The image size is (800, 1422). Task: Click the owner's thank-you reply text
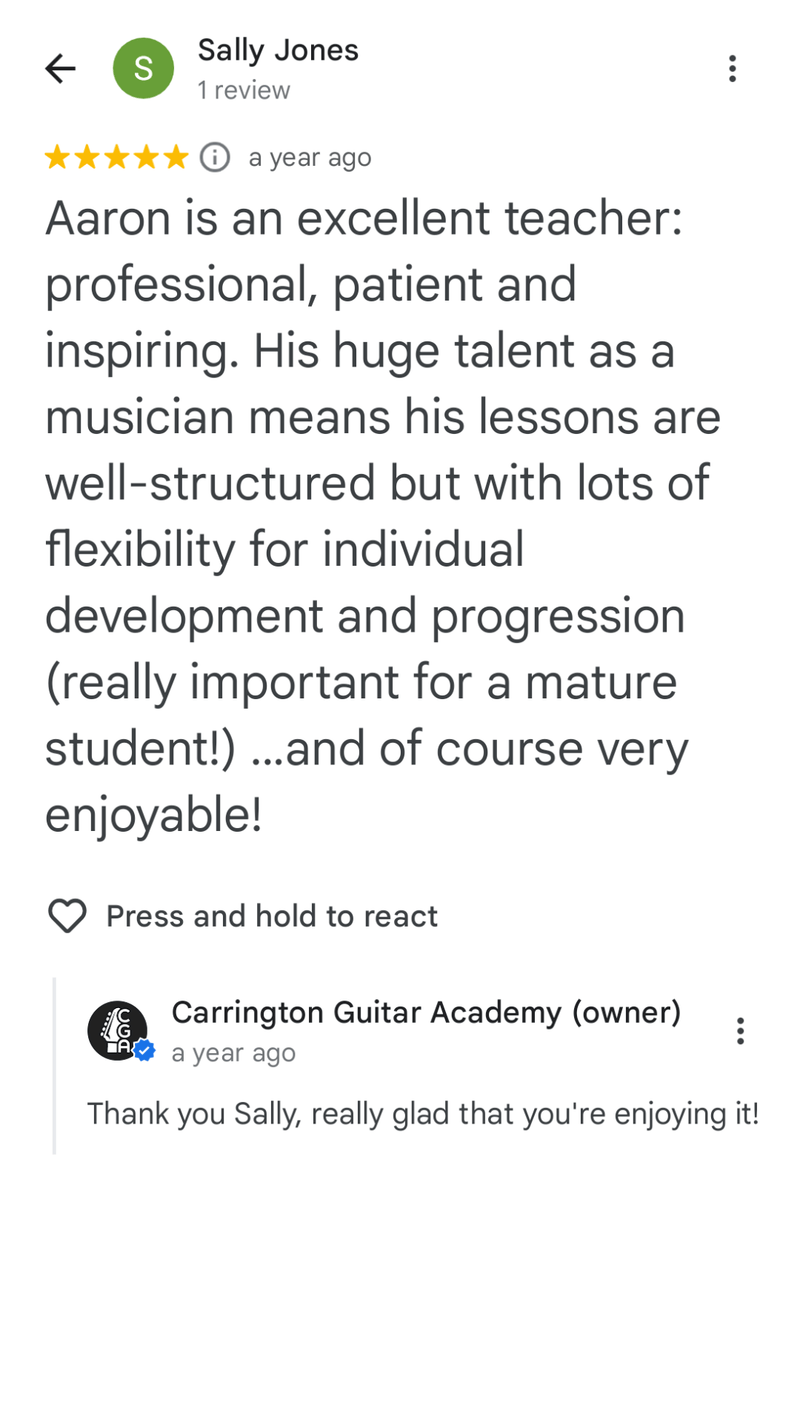click(x=423, y=1113)
